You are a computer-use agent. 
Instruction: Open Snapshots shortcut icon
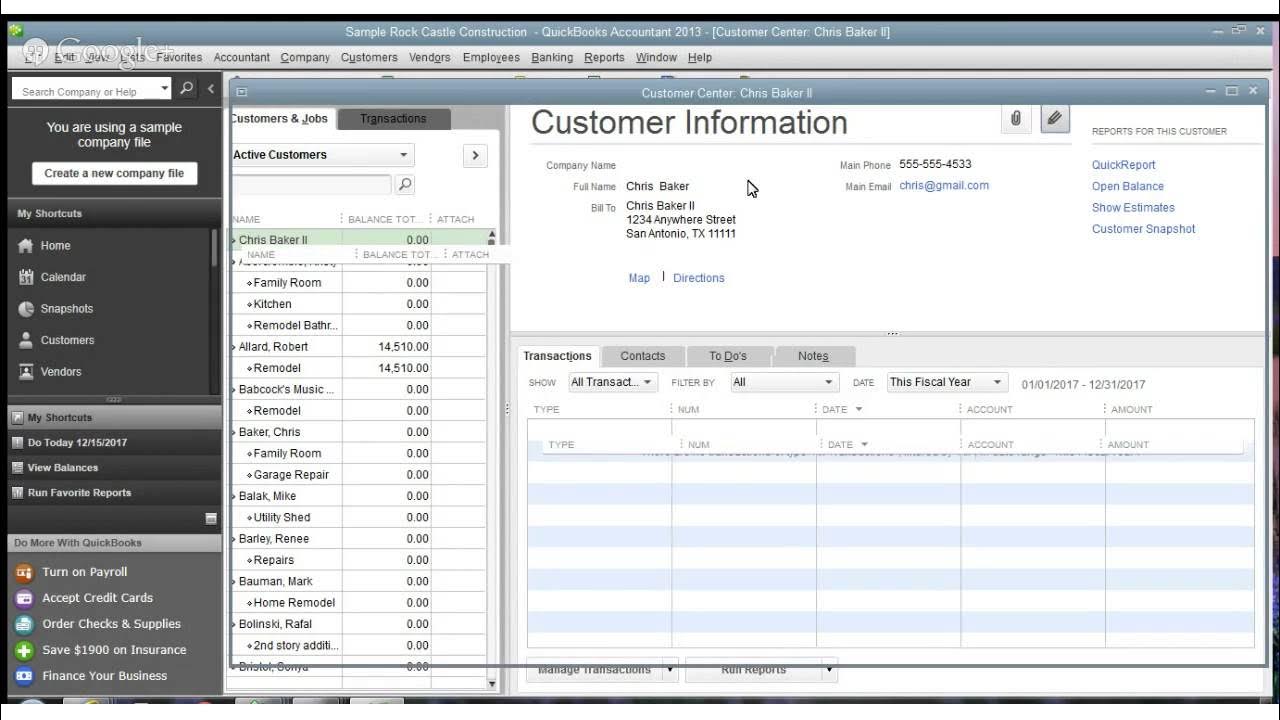coord(26,309)
